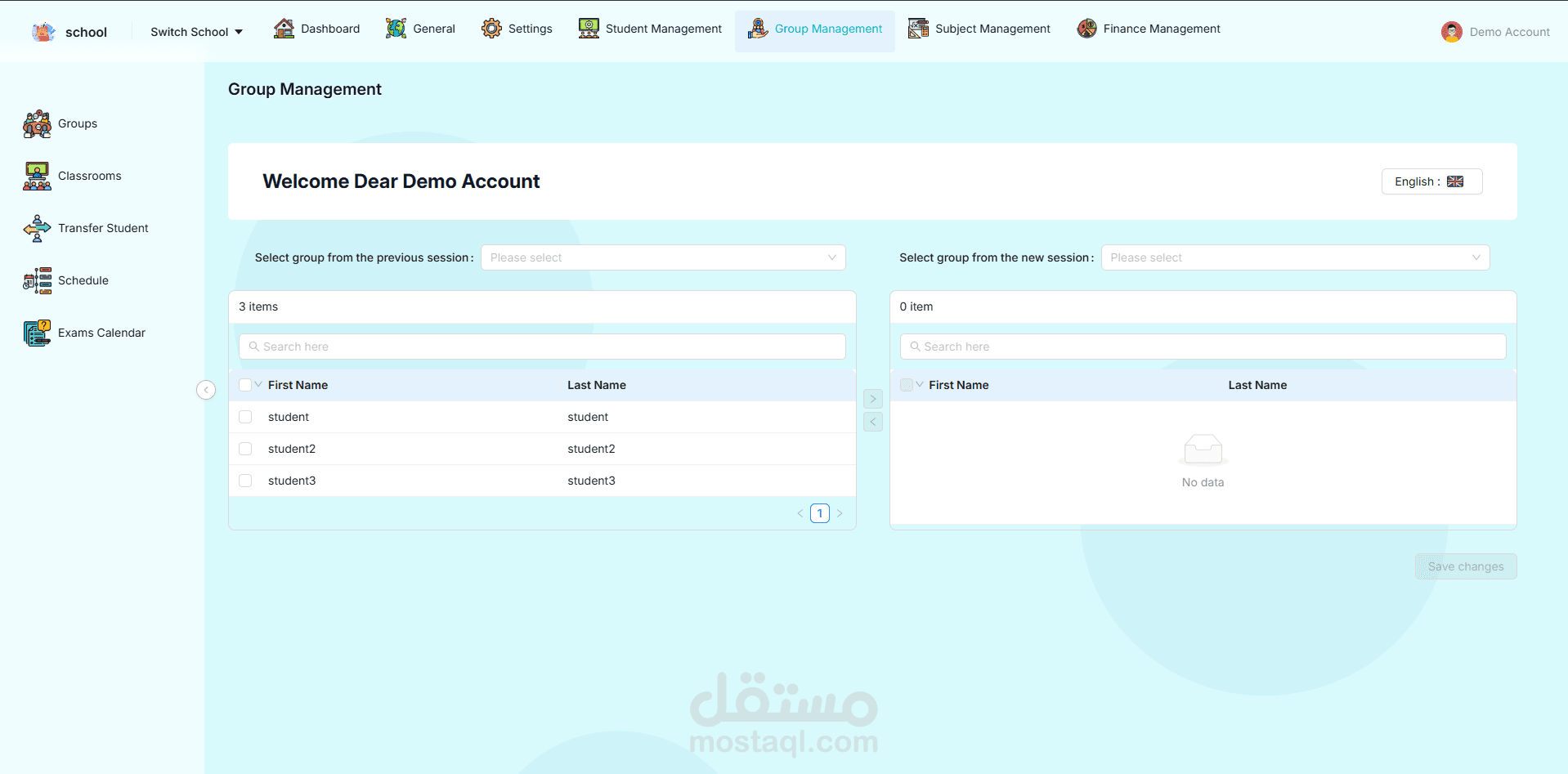The width and height of the screenshot is (1568, 774).
Task: Click the Settings gear icon
Action: tap(491, 29)
